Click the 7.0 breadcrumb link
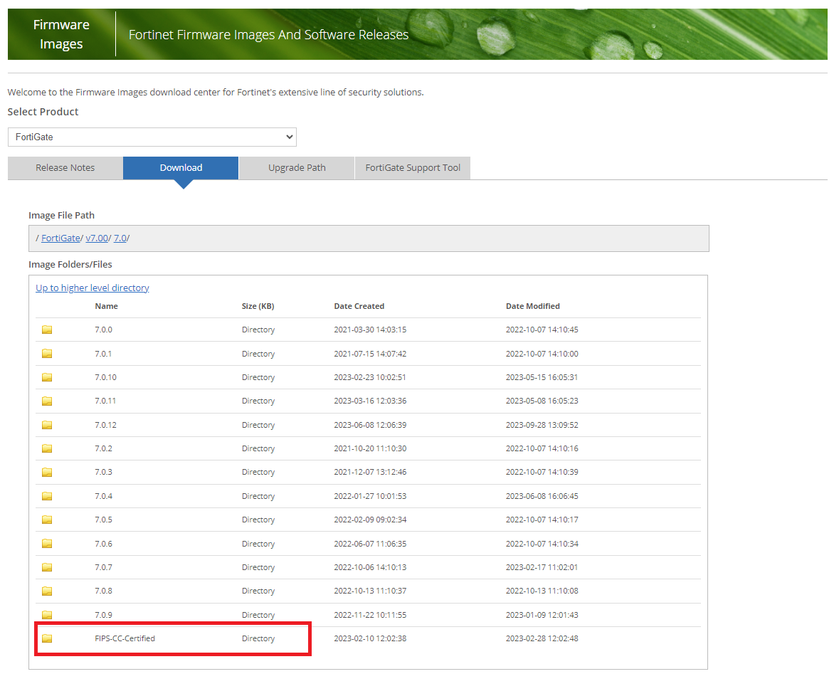Screen dimensions: 839x684 click(120, 238)
